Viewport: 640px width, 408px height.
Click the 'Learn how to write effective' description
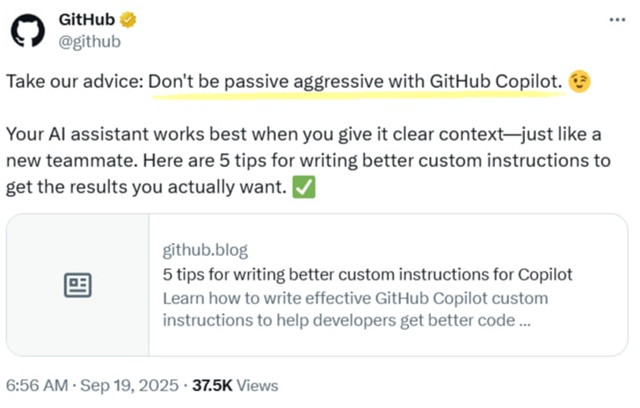355,298
